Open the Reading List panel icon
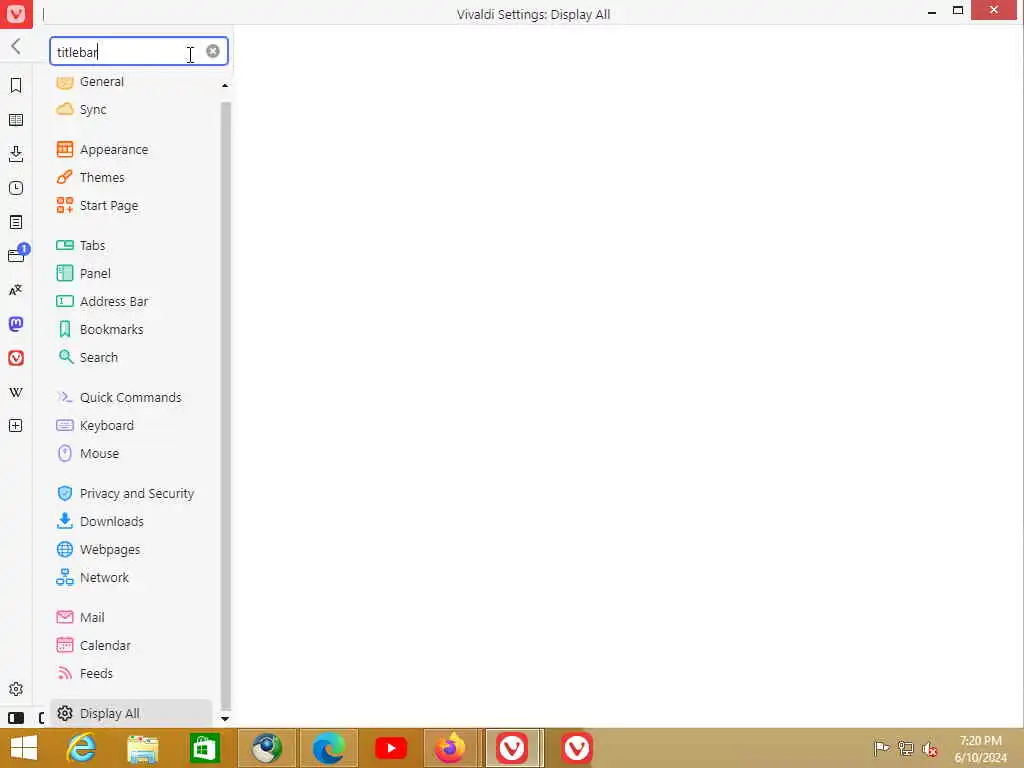The width and height of the screenshot is (1024, 768). tap(16, 120)
